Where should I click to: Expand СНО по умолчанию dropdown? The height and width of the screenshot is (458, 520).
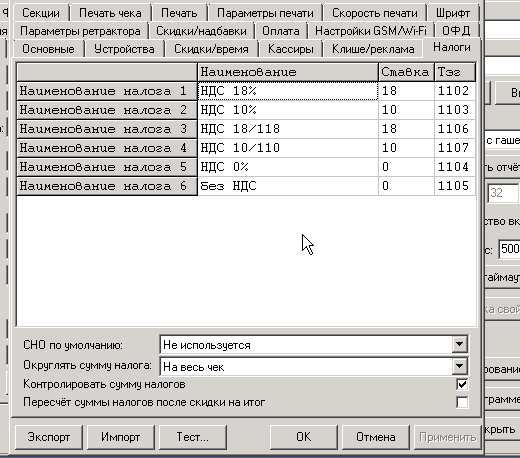tap(459, 344)
